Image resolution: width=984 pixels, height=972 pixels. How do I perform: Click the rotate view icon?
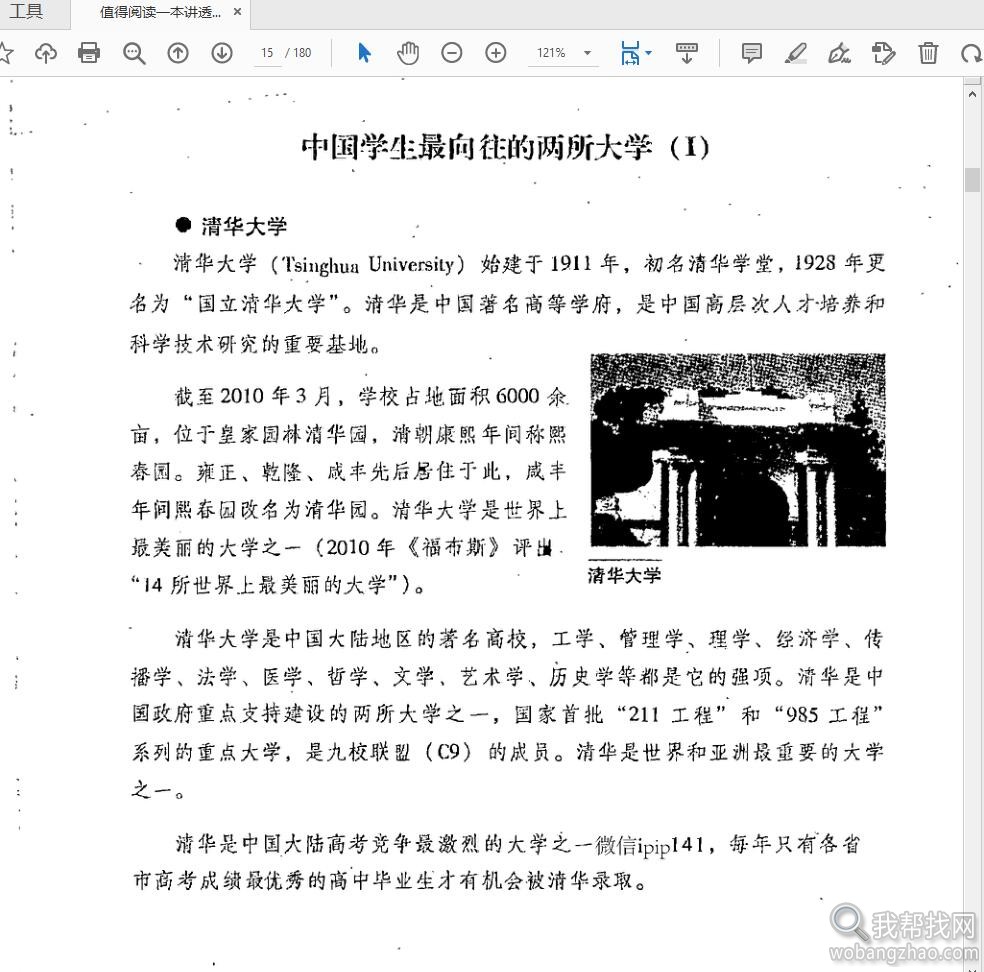[x=971, y=54]
